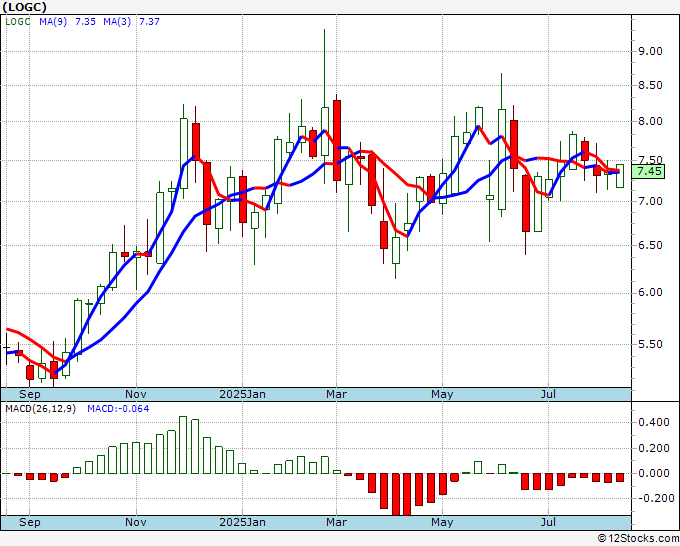This screenshot has height=546, width=680.
Task: Click the 8.50 price axis label
Action: [650, 85]
